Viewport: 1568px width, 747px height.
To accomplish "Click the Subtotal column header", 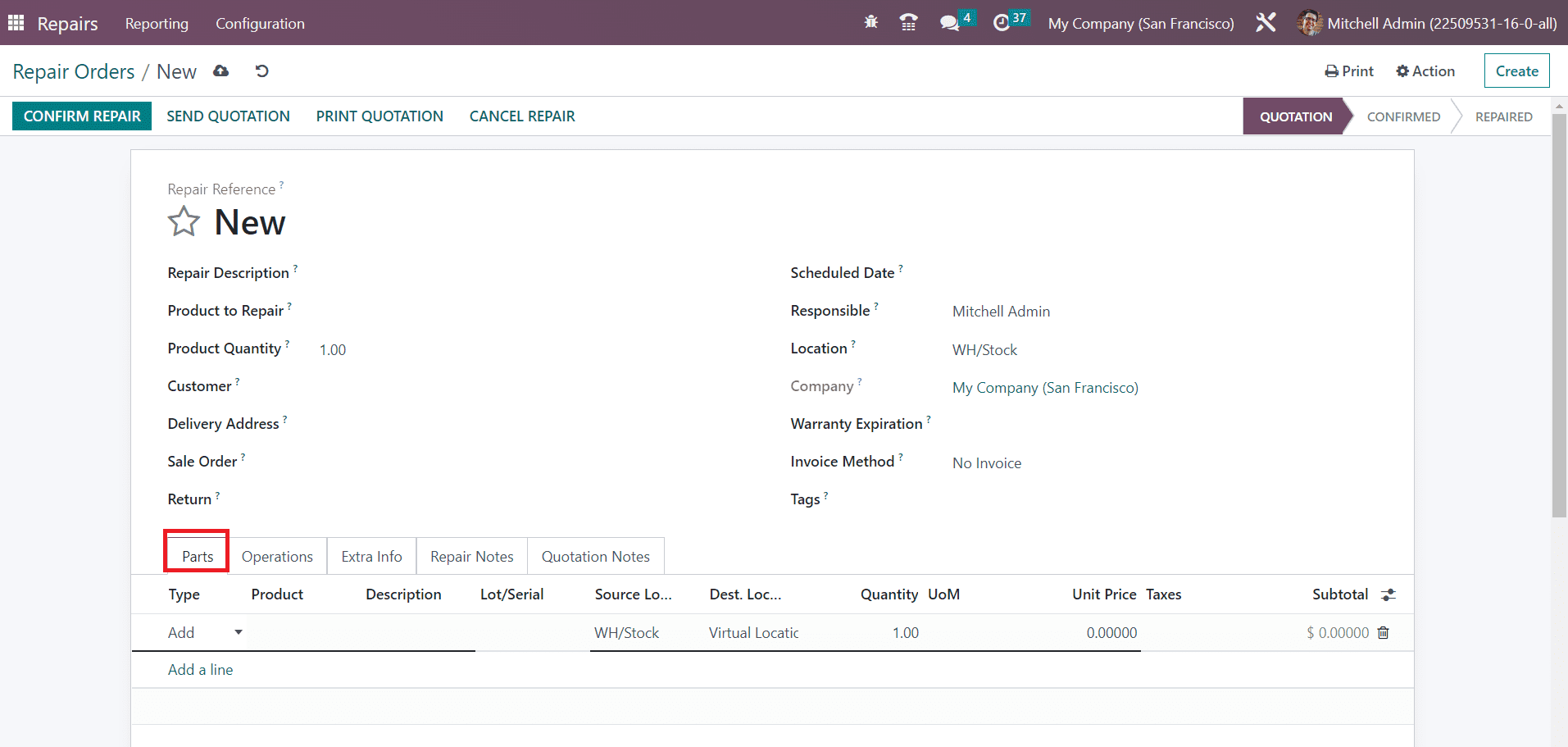I will point(1340,594).
